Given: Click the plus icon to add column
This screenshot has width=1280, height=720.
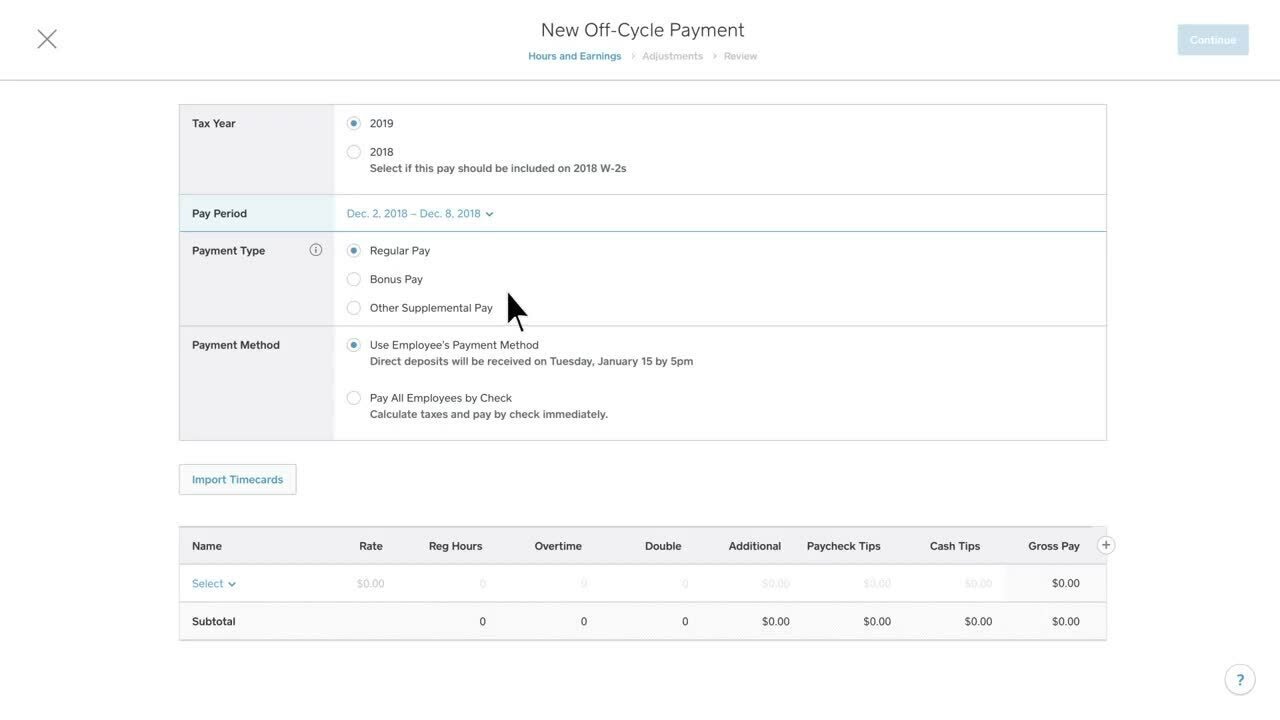Looking at the screenshot, I should pos(1105,545).
